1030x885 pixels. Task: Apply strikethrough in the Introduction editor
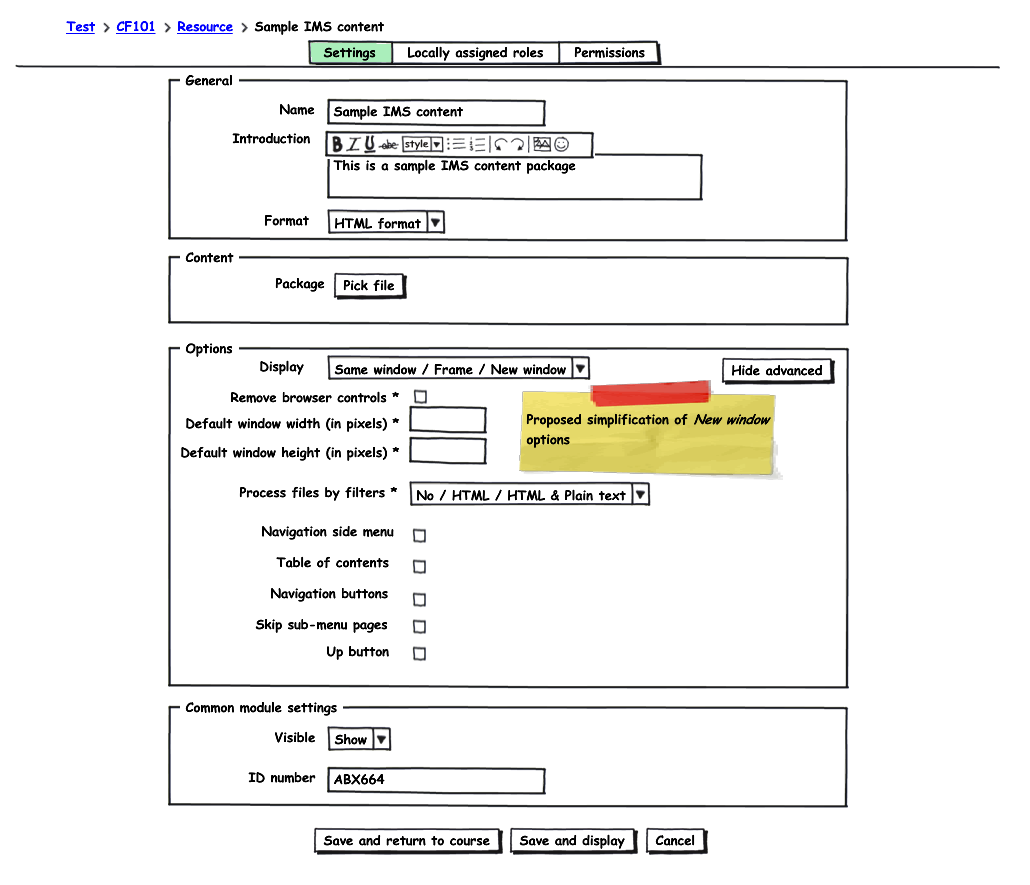[389, 145]
